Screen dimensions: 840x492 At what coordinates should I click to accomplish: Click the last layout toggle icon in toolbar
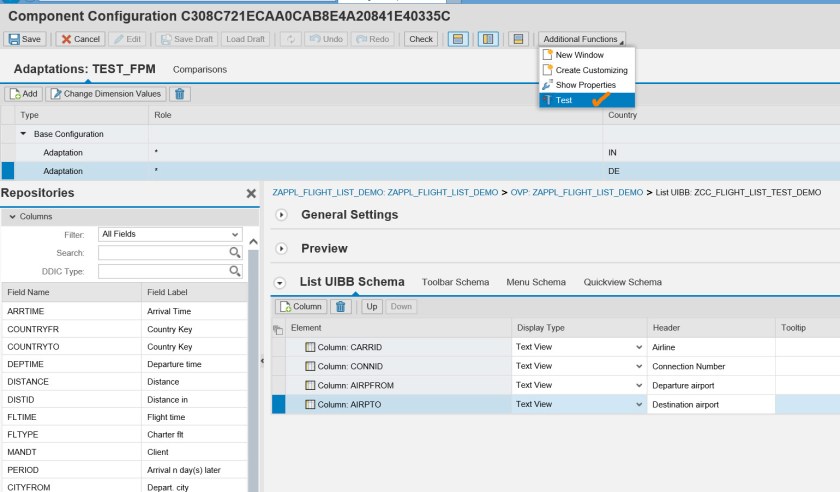517,39
